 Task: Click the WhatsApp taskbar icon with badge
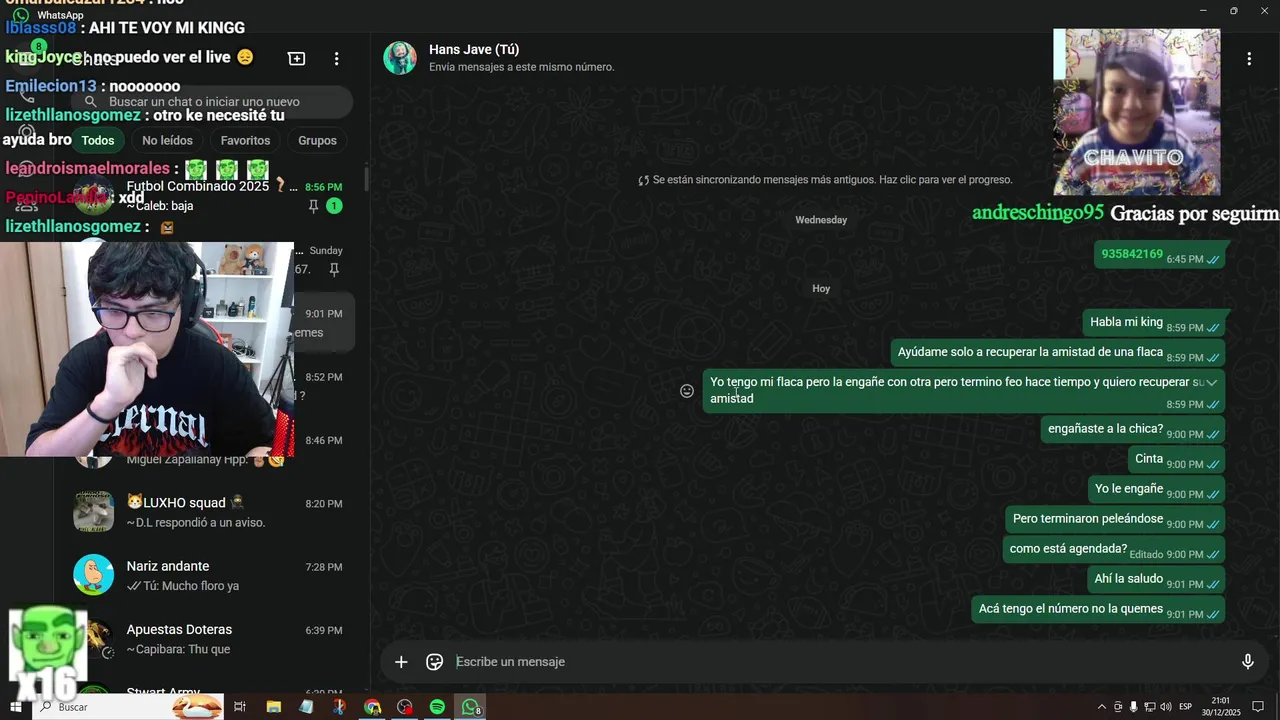point(470,707)
